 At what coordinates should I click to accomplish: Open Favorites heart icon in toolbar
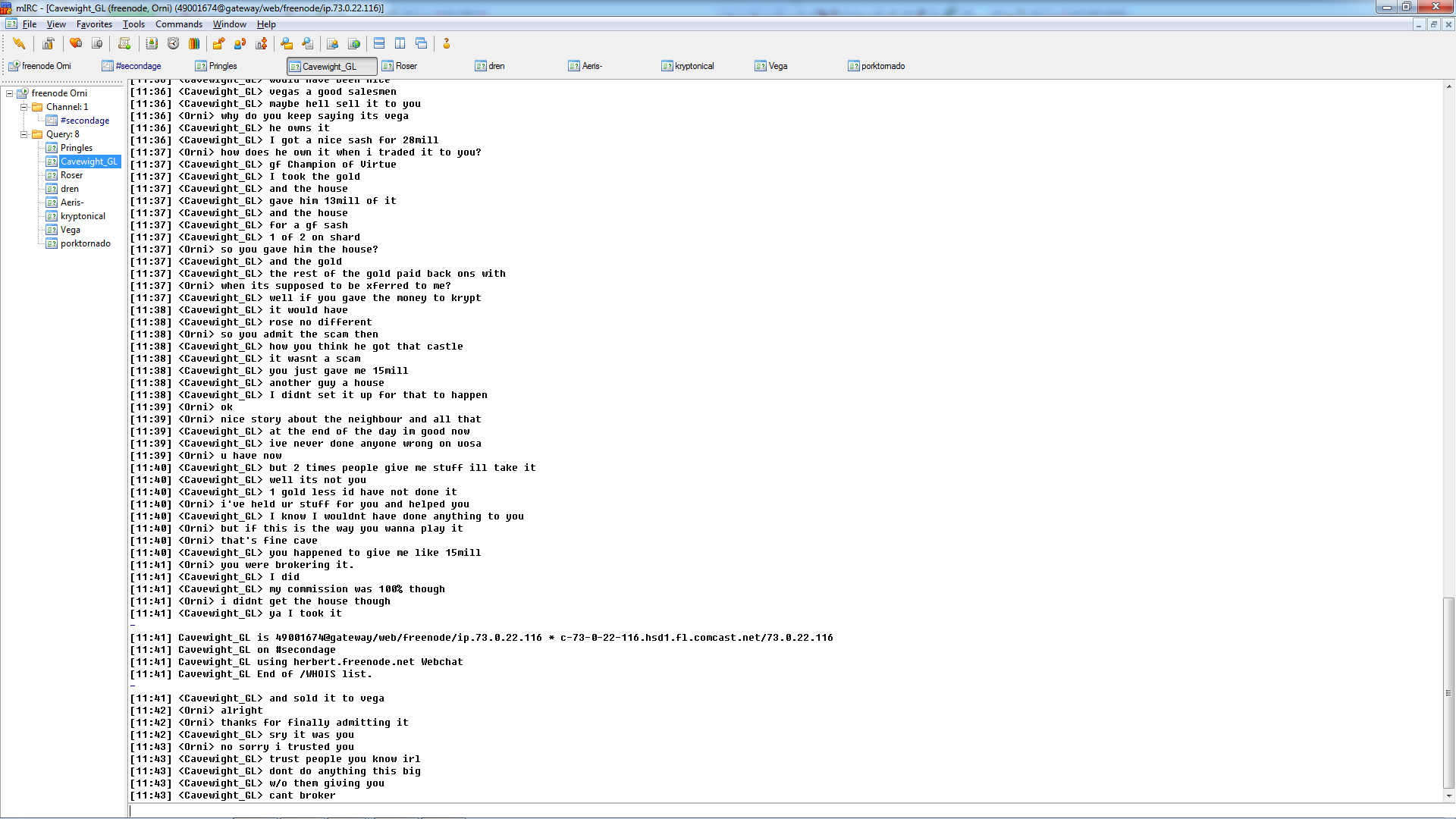[76, 44]
